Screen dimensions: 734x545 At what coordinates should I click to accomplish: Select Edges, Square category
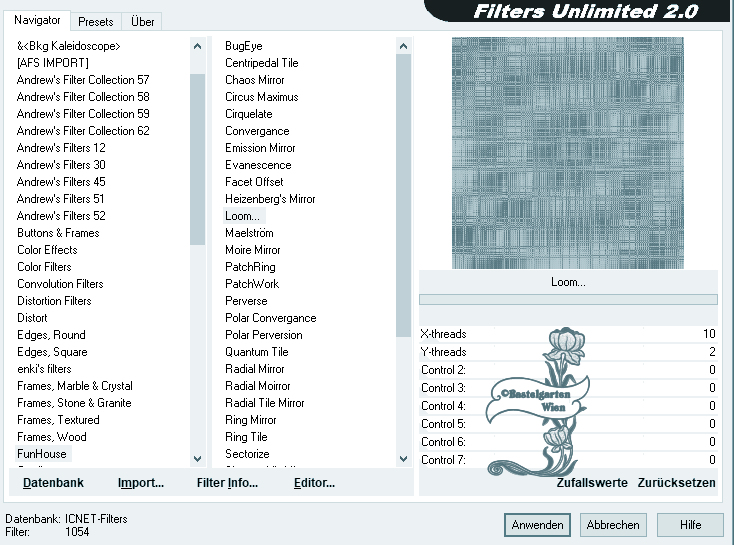(x=52, y=352)
